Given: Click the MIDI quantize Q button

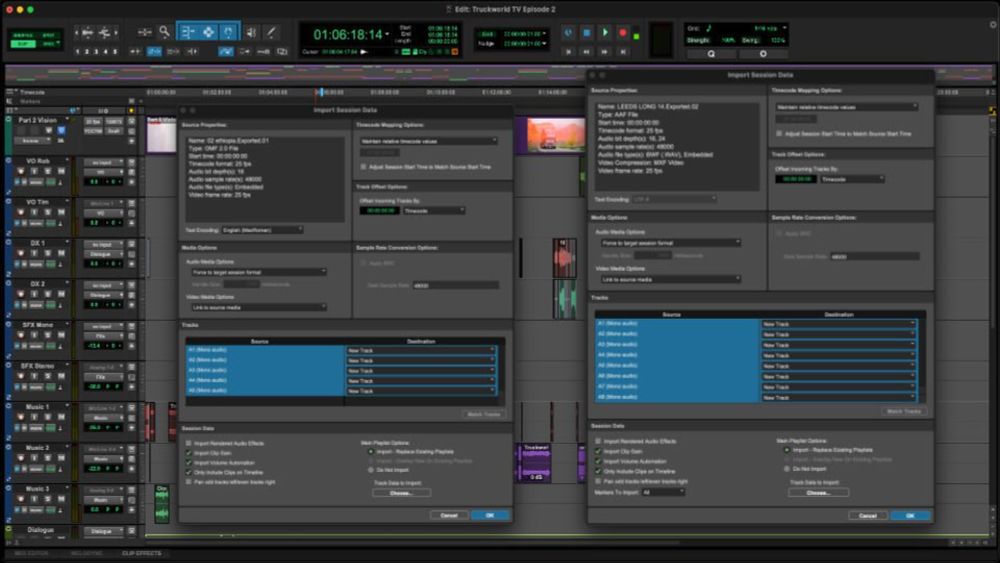Looking at the screenshot, I should 711,54.
